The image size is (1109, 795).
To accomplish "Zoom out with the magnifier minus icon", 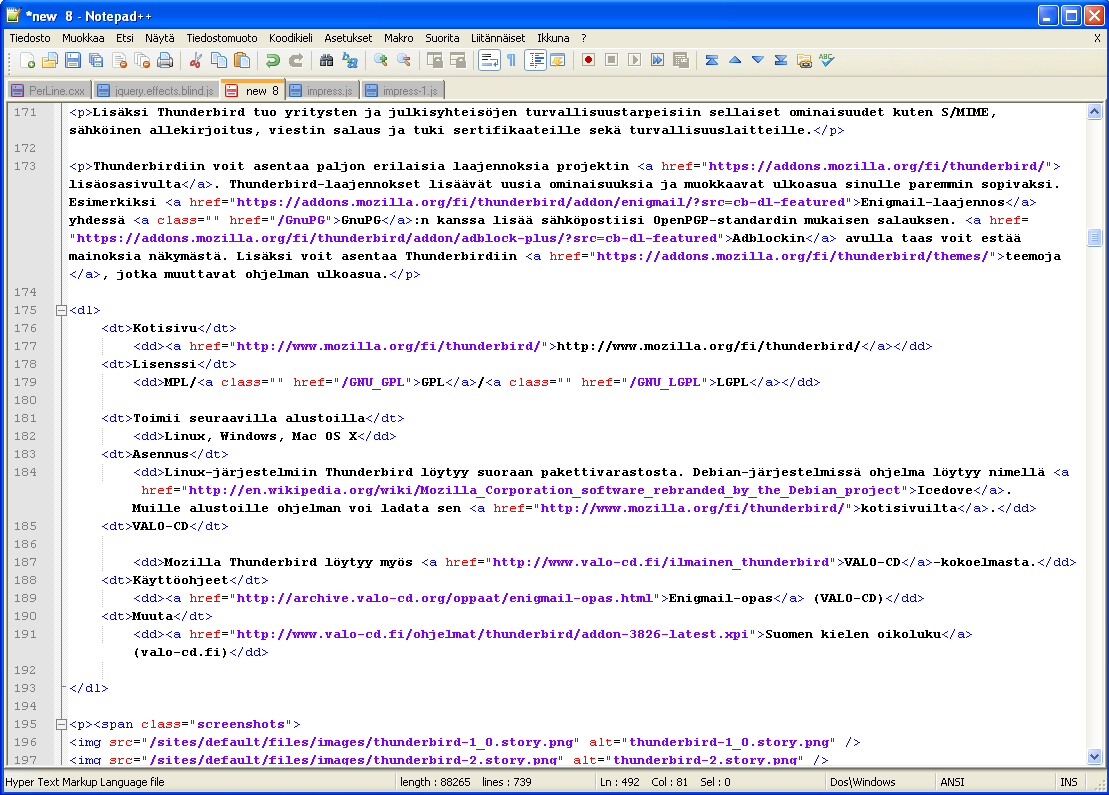I will point(404,61).
